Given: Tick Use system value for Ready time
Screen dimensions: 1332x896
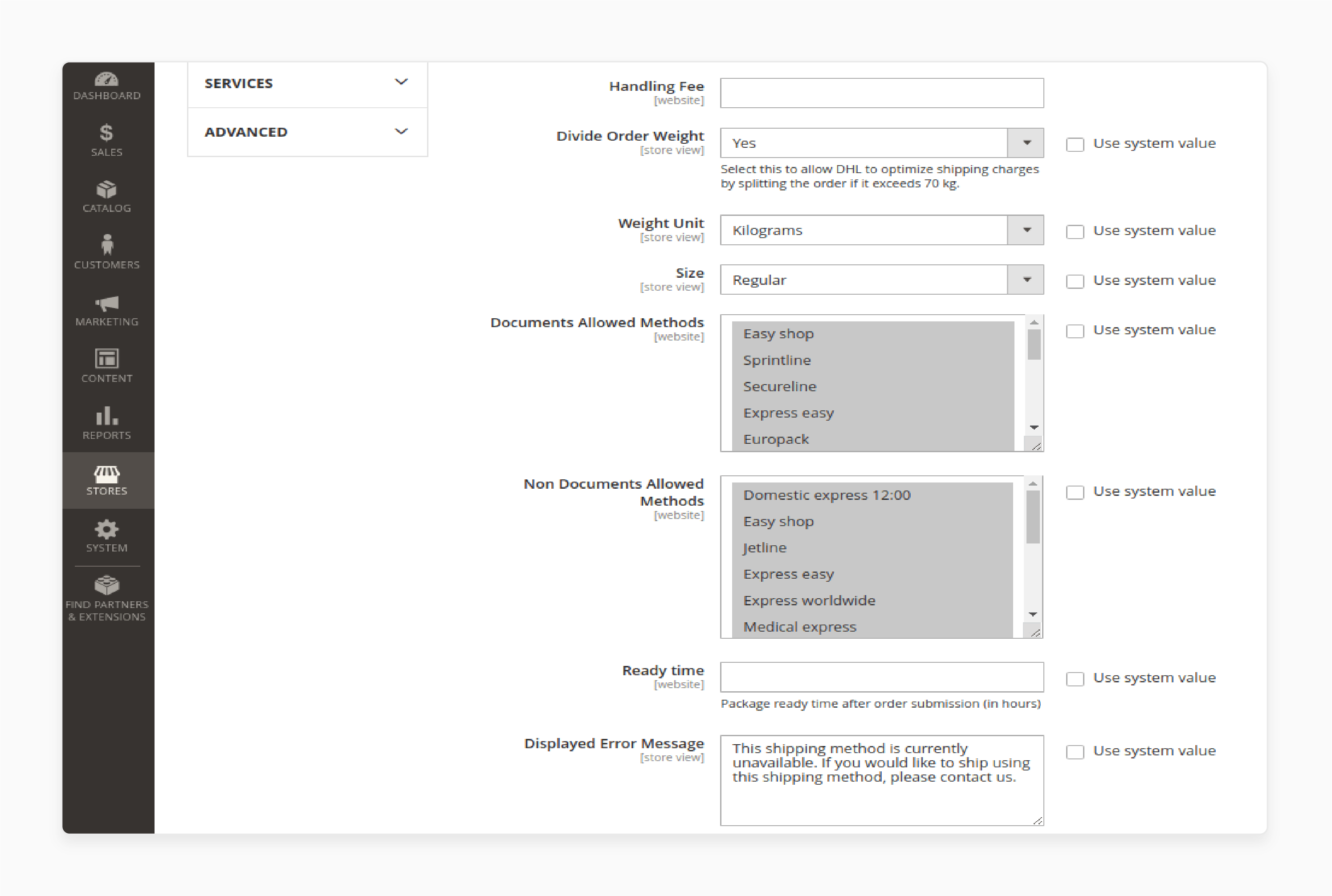Looking at the screenshot, I should pyautogui.click(x=1075, y=678).
